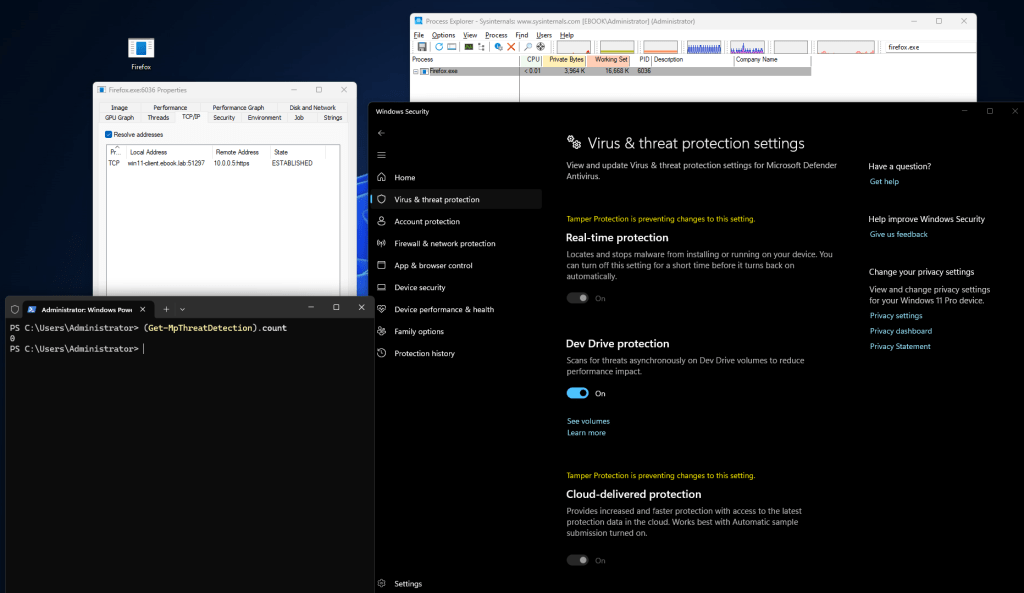
Task: Click the Find handle magnifier icon
Action: coord(527,47)
